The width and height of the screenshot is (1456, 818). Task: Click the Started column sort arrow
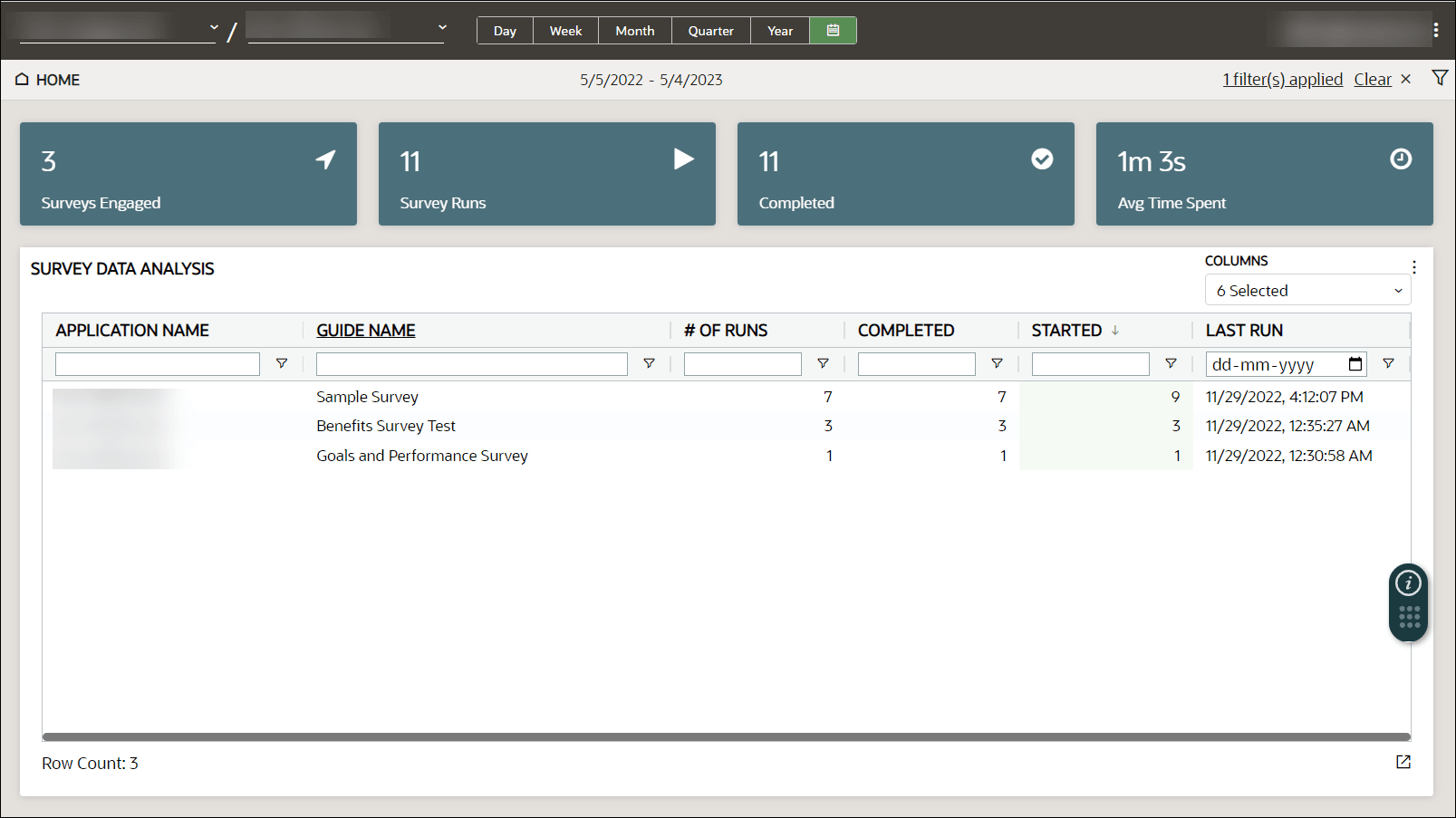point(1115,331)
